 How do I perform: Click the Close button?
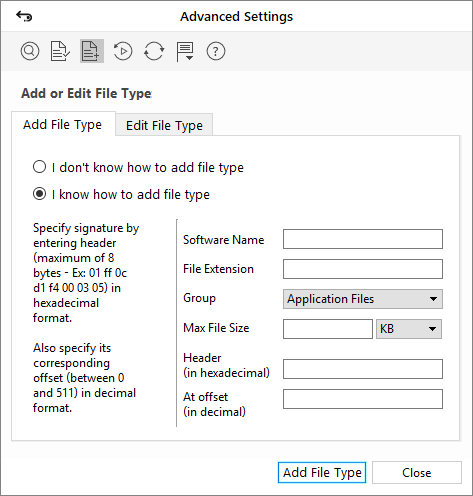(x=417, y=472)
